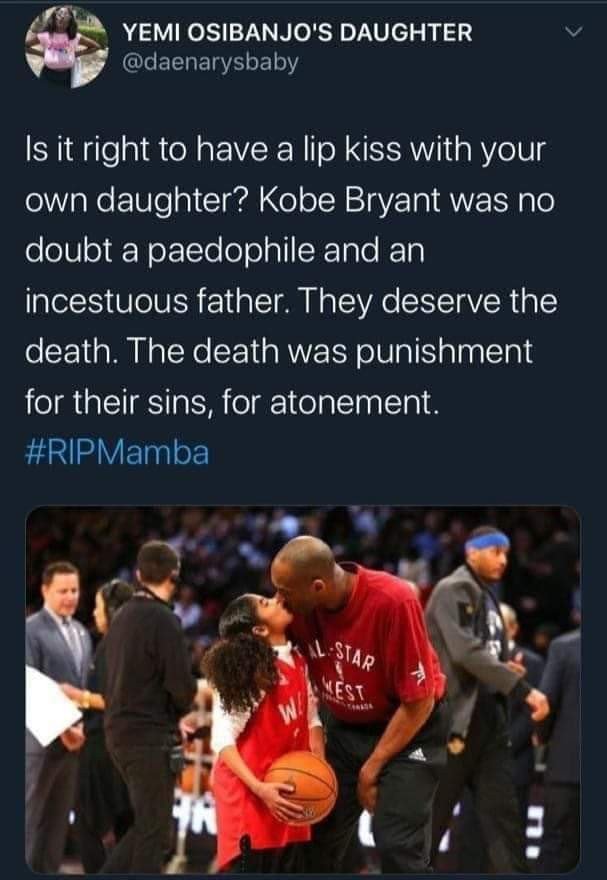The height and width of the screenshot is (880, 607).
Task: Click the line 'doubt a paedophile and an'
Action: 225,251
